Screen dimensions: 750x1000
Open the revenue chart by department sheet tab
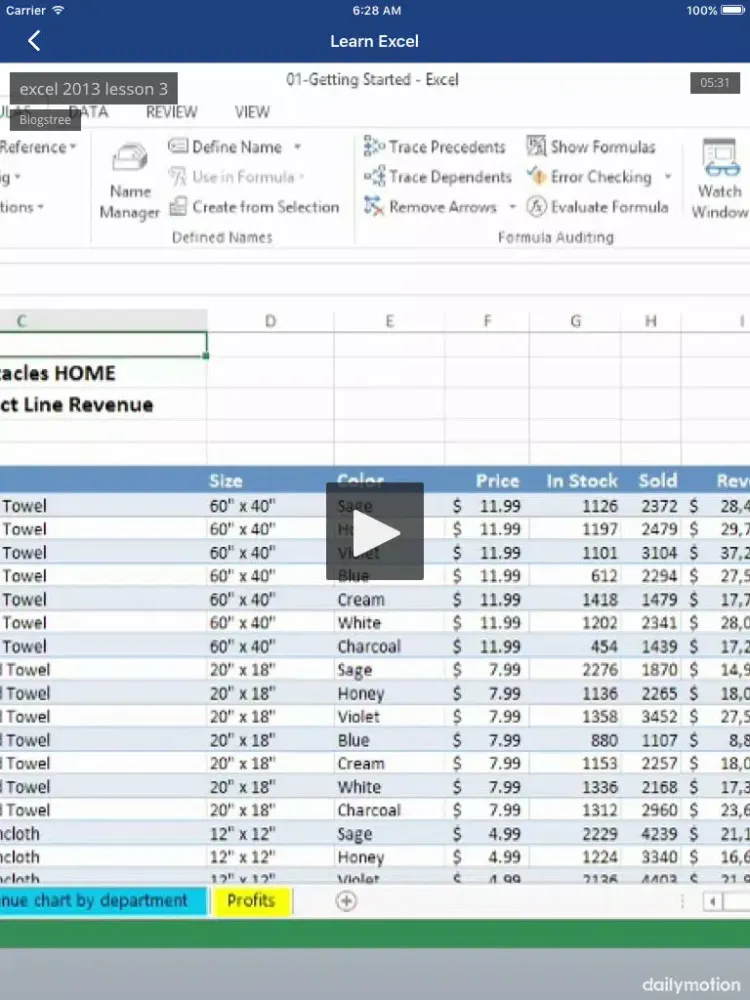(x=103, y=901)
